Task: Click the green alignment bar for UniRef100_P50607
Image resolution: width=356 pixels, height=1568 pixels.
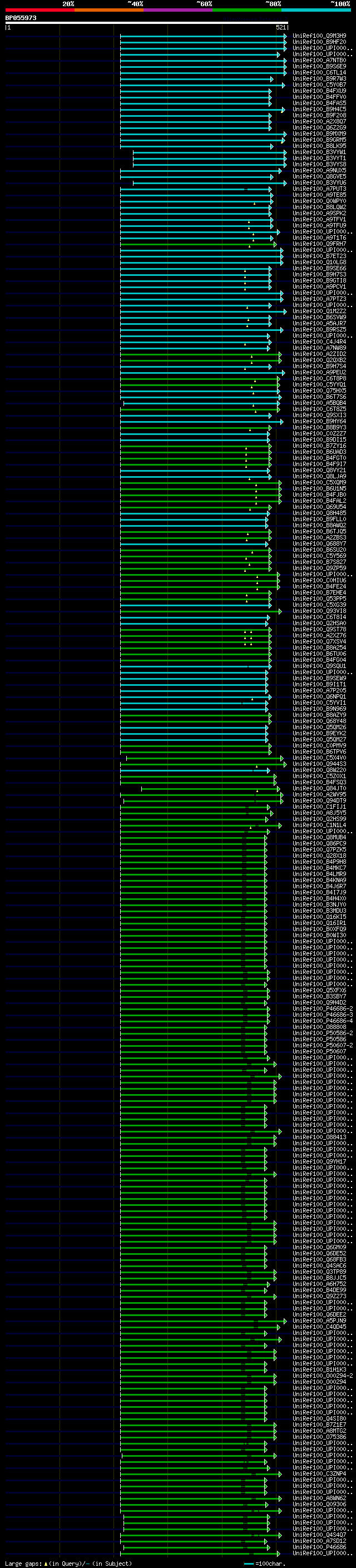Action: [194, 1051]
